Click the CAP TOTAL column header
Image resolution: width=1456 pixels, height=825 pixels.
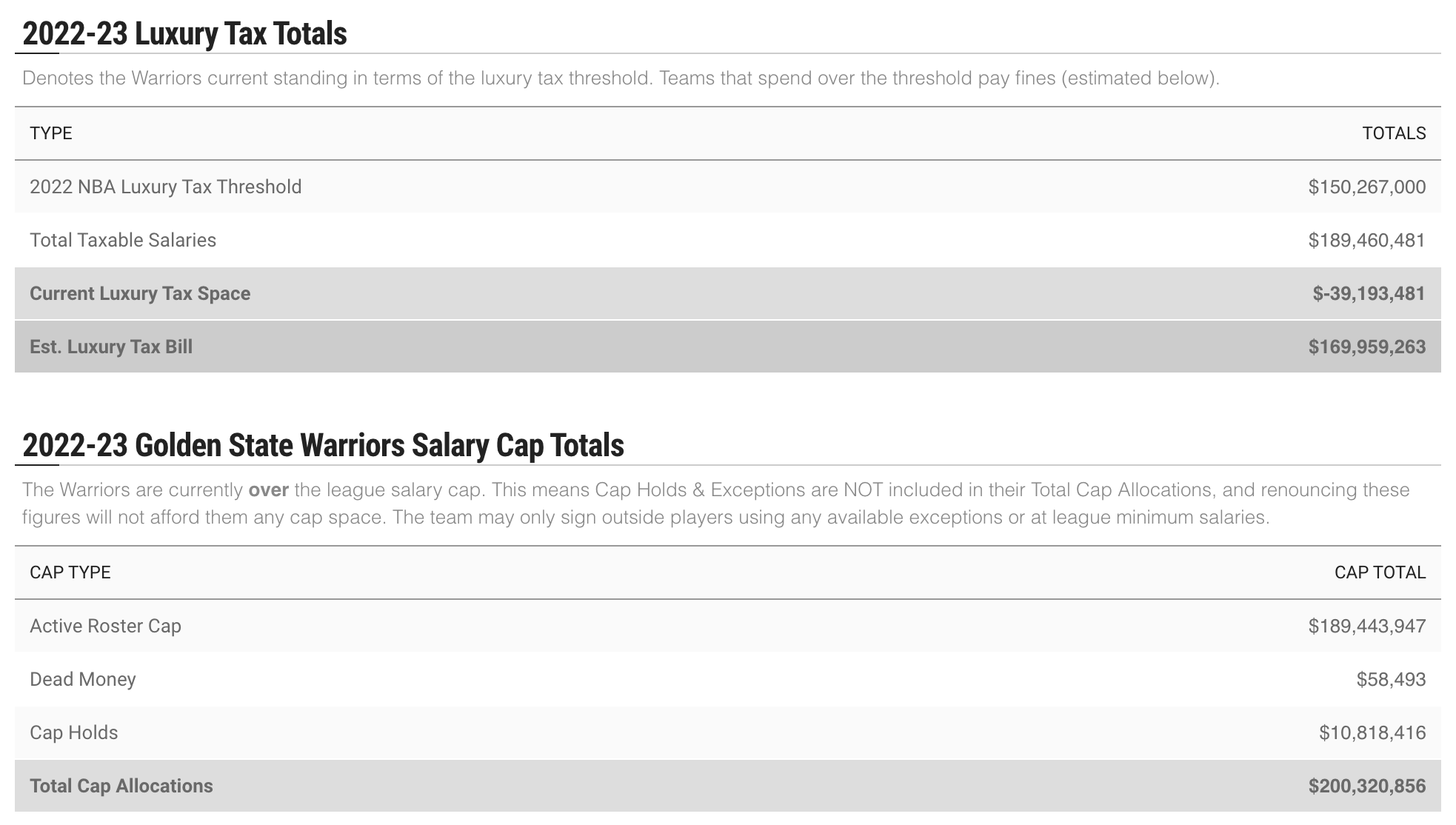tap(1380, 572)
